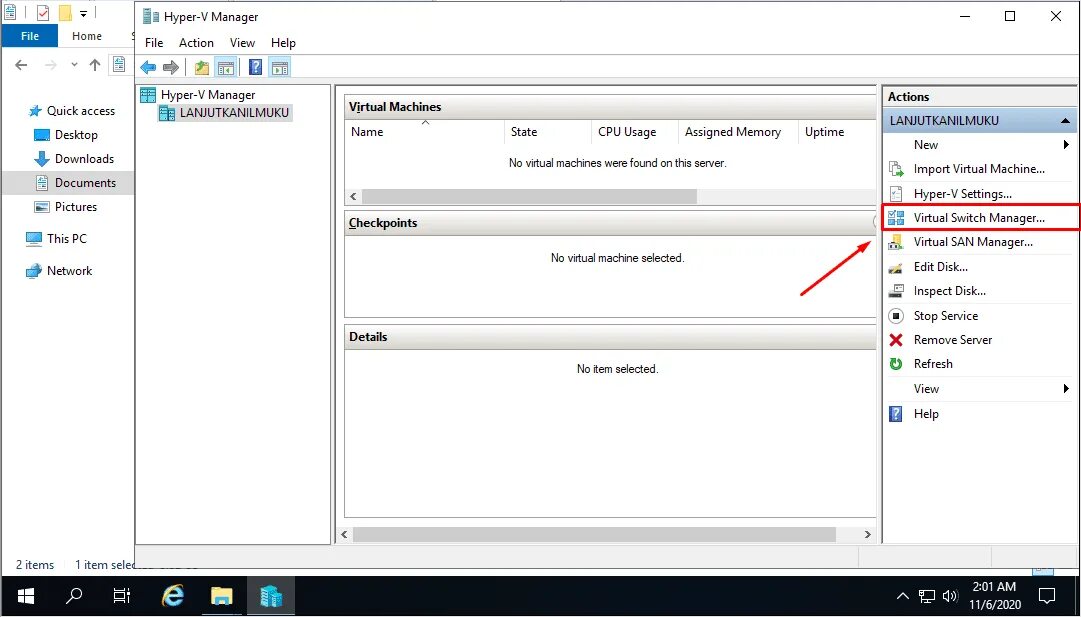Viewport: 1081px width, 617px height.
Task: Click the bottom horizontal scrollbar of center pane
Action: coord(594,534)
